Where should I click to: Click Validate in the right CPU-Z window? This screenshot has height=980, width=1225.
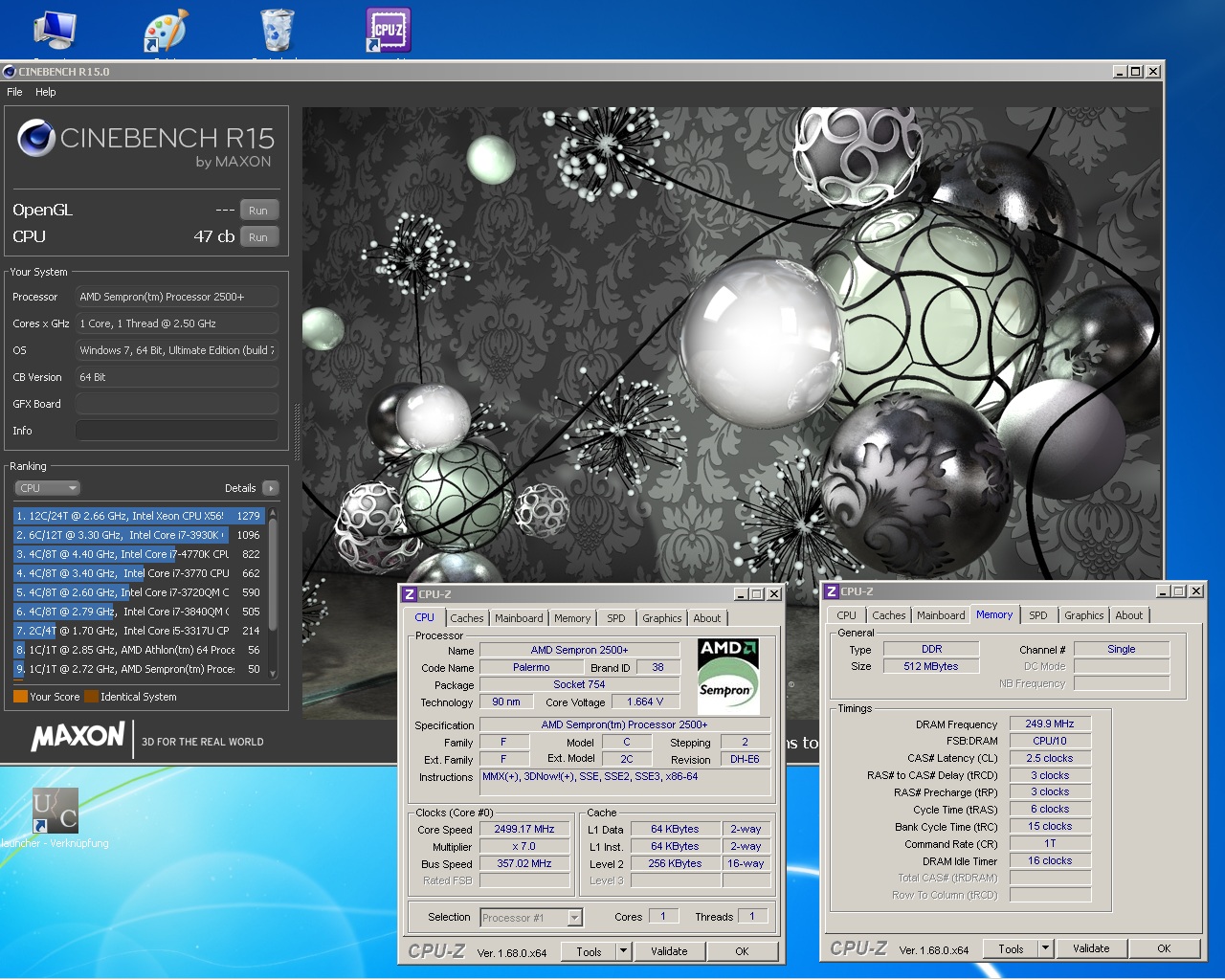pyautogui.click(x=1091, y=949)
